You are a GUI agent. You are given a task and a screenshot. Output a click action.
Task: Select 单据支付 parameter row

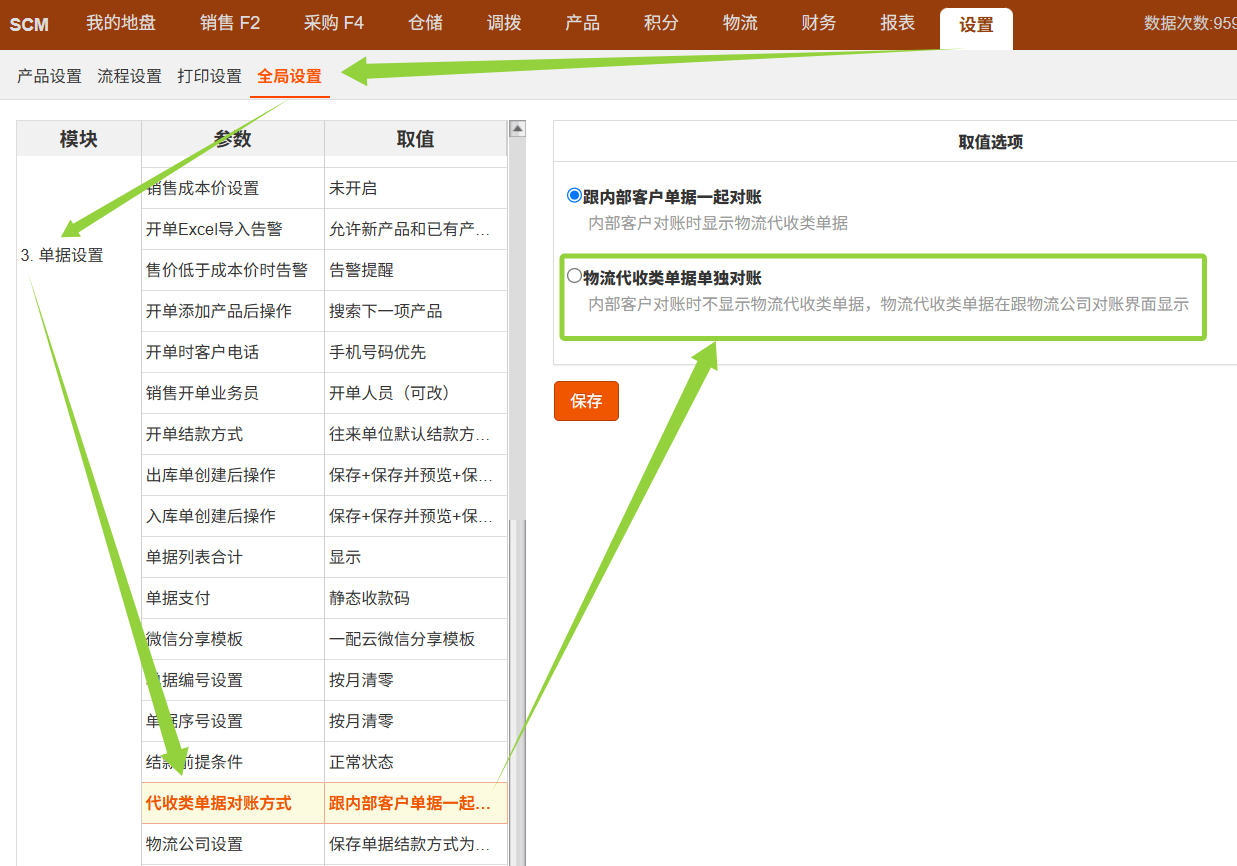179,598
